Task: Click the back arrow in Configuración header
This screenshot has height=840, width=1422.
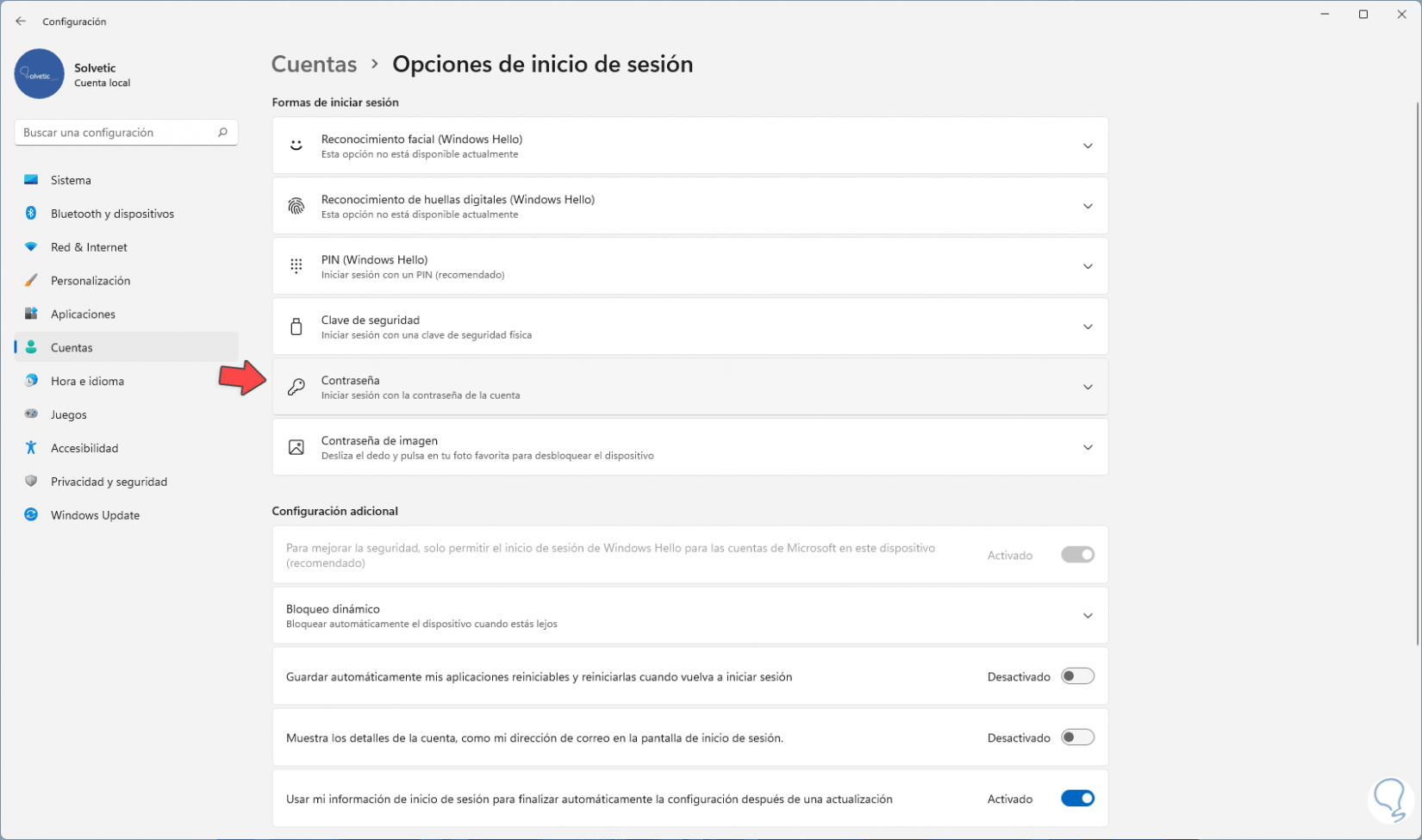Action: tap(21, 22)
